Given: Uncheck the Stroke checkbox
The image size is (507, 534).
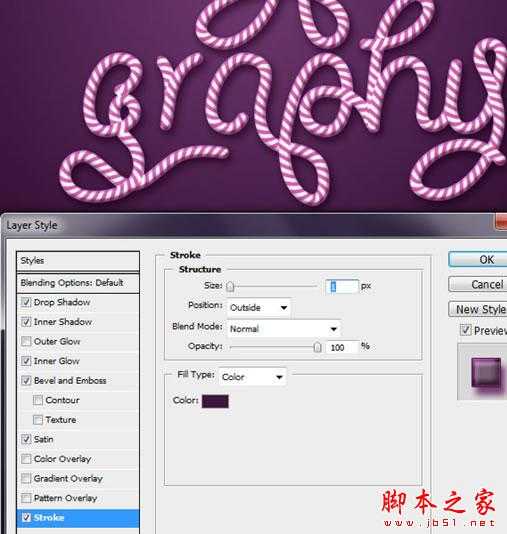Looking at the screenshot, I should [x=26, y=518].
